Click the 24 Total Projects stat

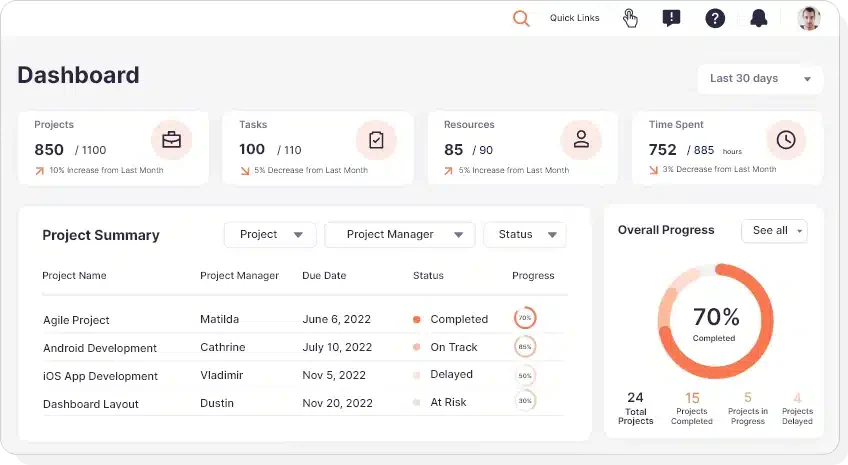coord(635,408)
